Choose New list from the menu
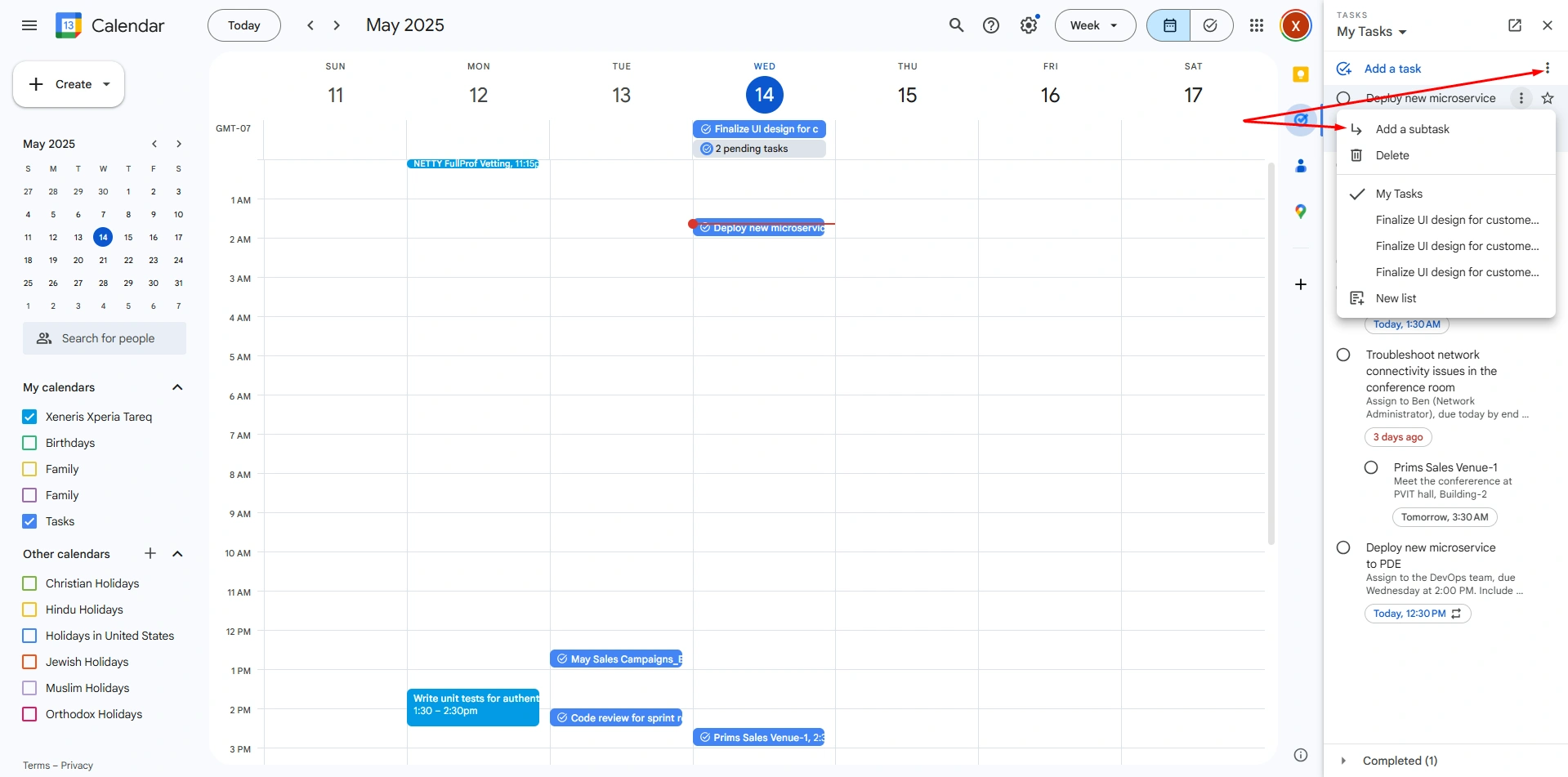The height and width of the screenshot is (777, 1568). [x=1396, y=298]
